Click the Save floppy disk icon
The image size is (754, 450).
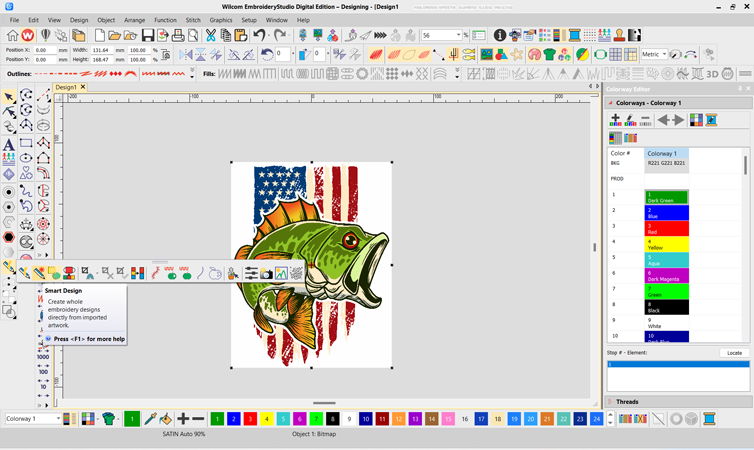[148, 35]
